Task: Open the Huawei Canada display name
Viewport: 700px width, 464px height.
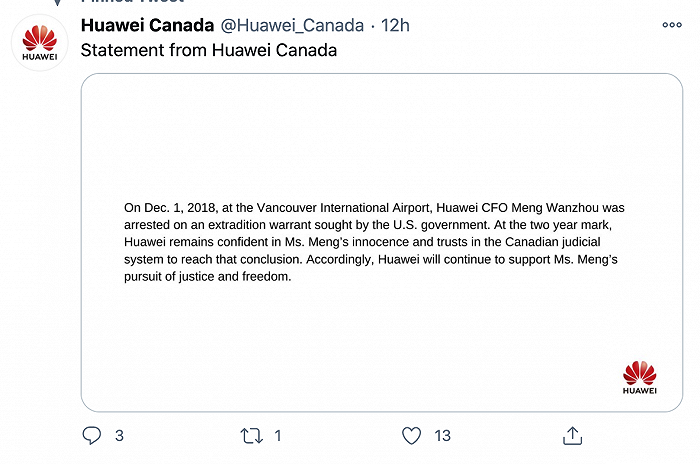Action: coord(146,25)
